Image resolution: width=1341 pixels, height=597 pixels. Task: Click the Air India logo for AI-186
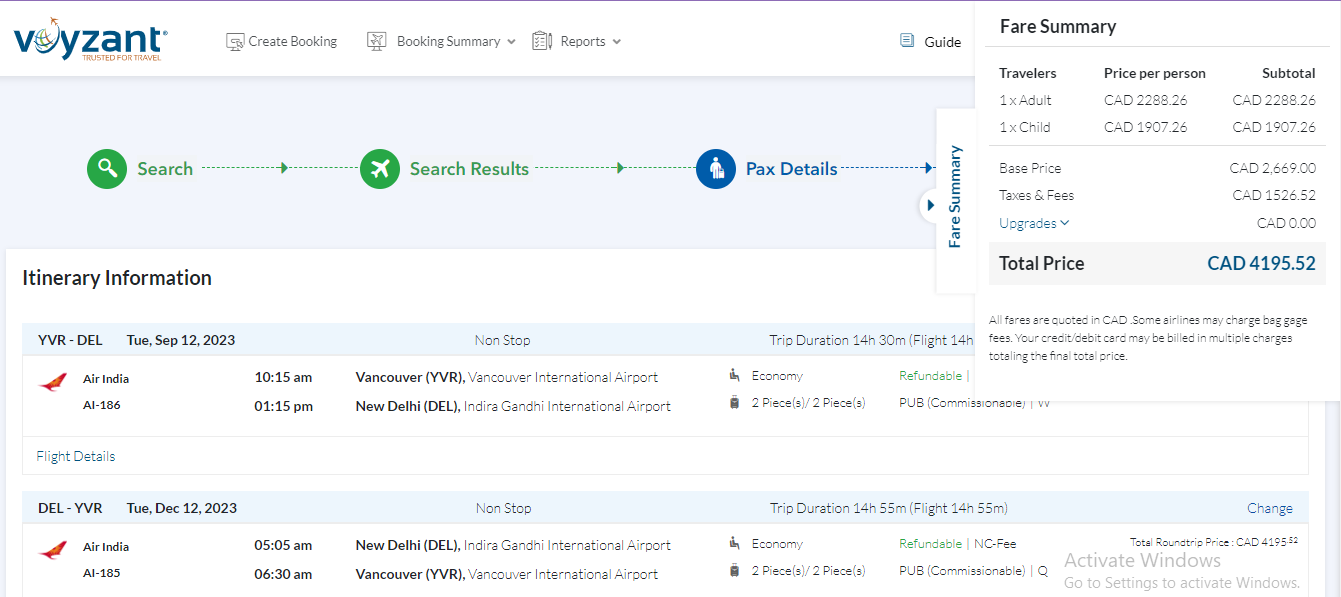pos(52,382)
